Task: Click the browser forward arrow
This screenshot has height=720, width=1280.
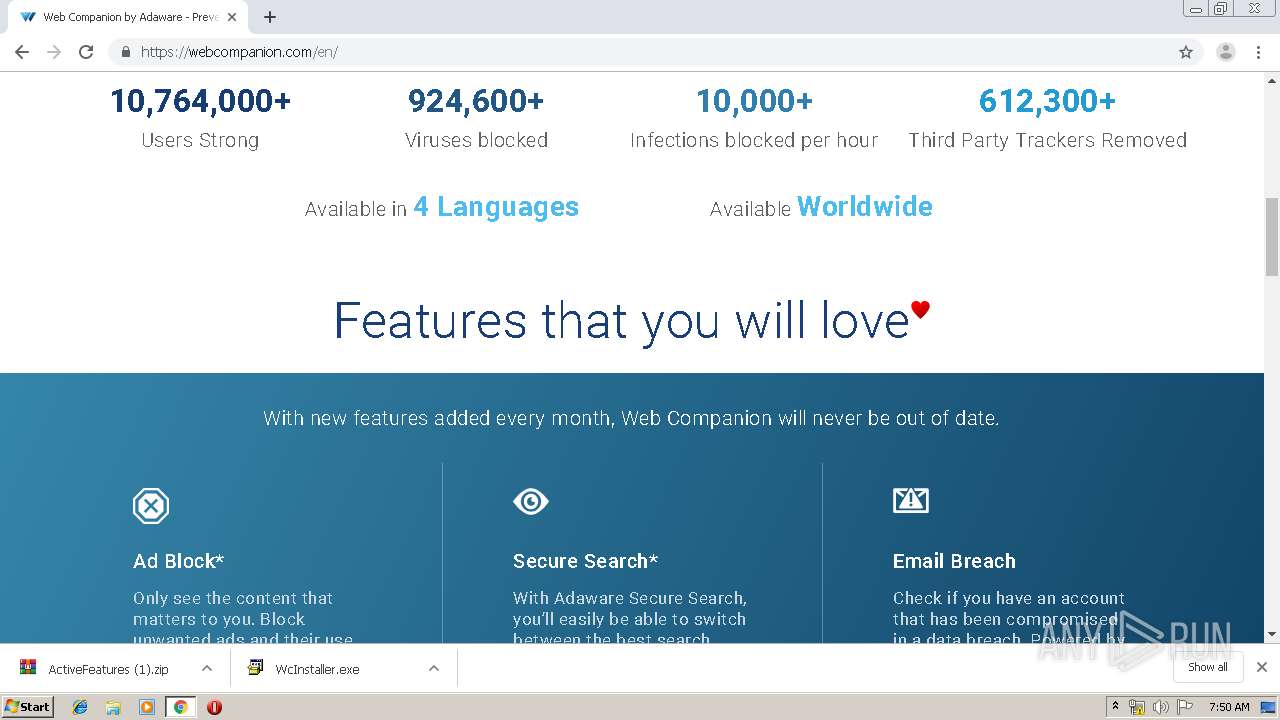Action: click(x=54, y=52)
